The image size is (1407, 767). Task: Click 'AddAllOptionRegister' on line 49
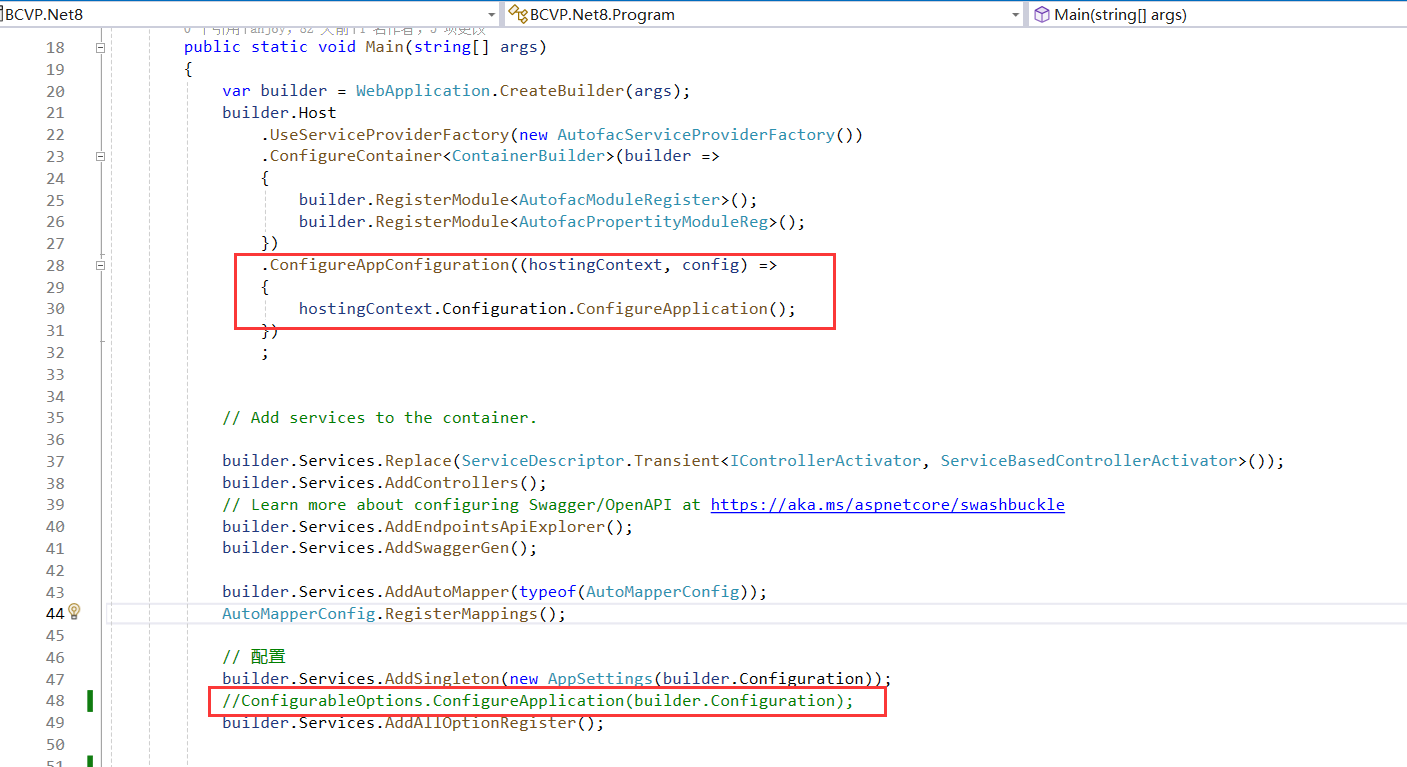(481, 722)
